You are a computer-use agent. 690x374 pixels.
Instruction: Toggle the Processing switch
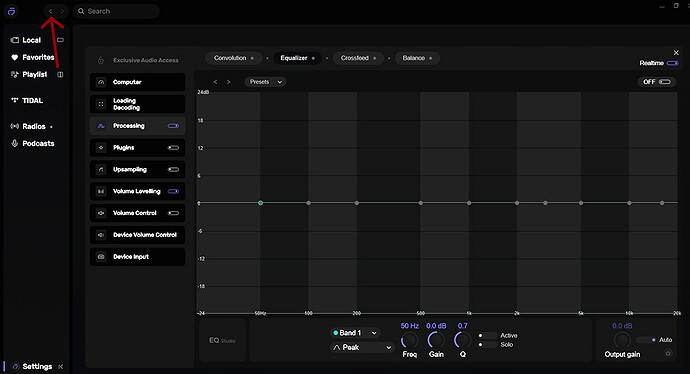[x=173, y=126]
